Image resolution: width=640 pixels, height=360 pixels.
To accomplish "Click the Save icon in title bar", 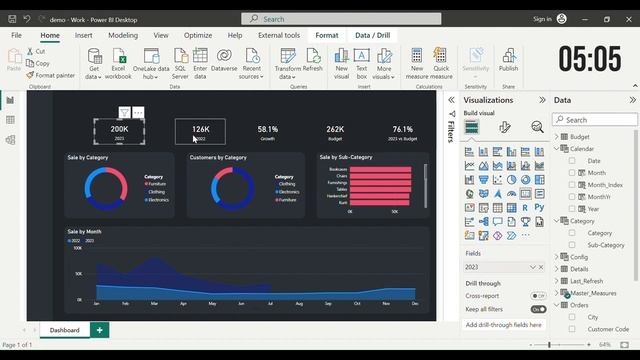I will pyautogui.click(x=12, y=19).
